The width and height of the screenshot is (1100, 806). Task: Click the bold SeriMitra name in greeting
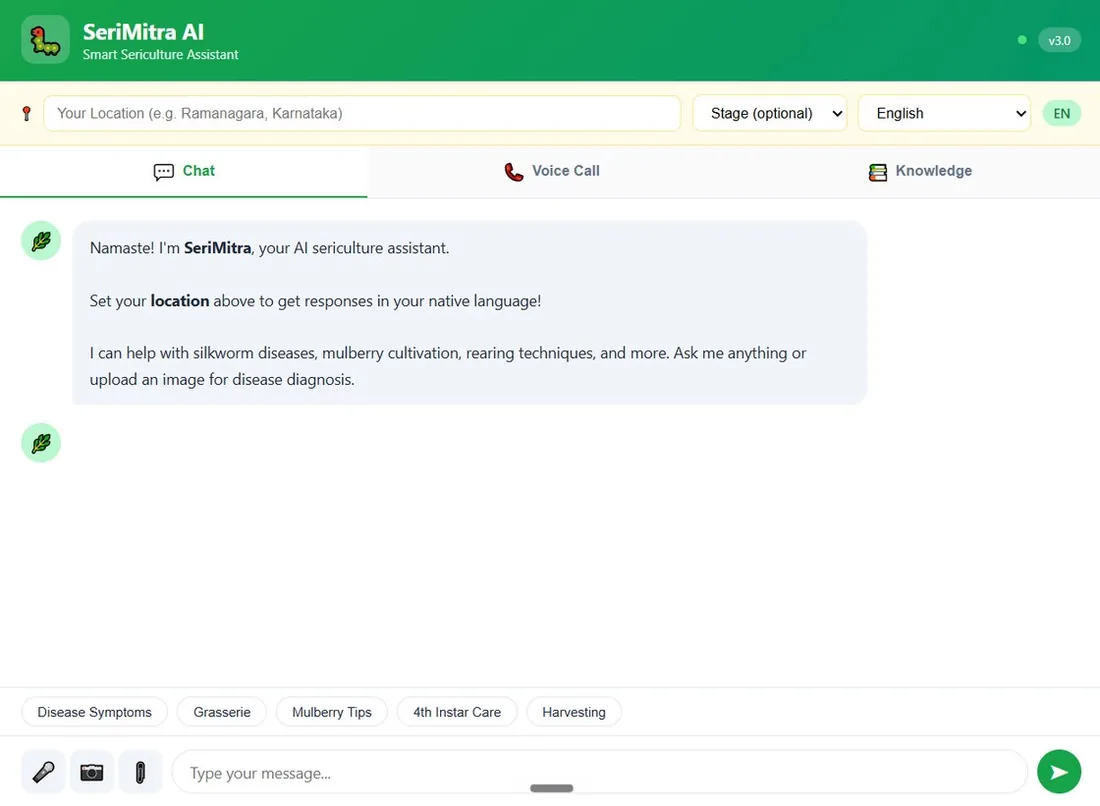[217, 248]
